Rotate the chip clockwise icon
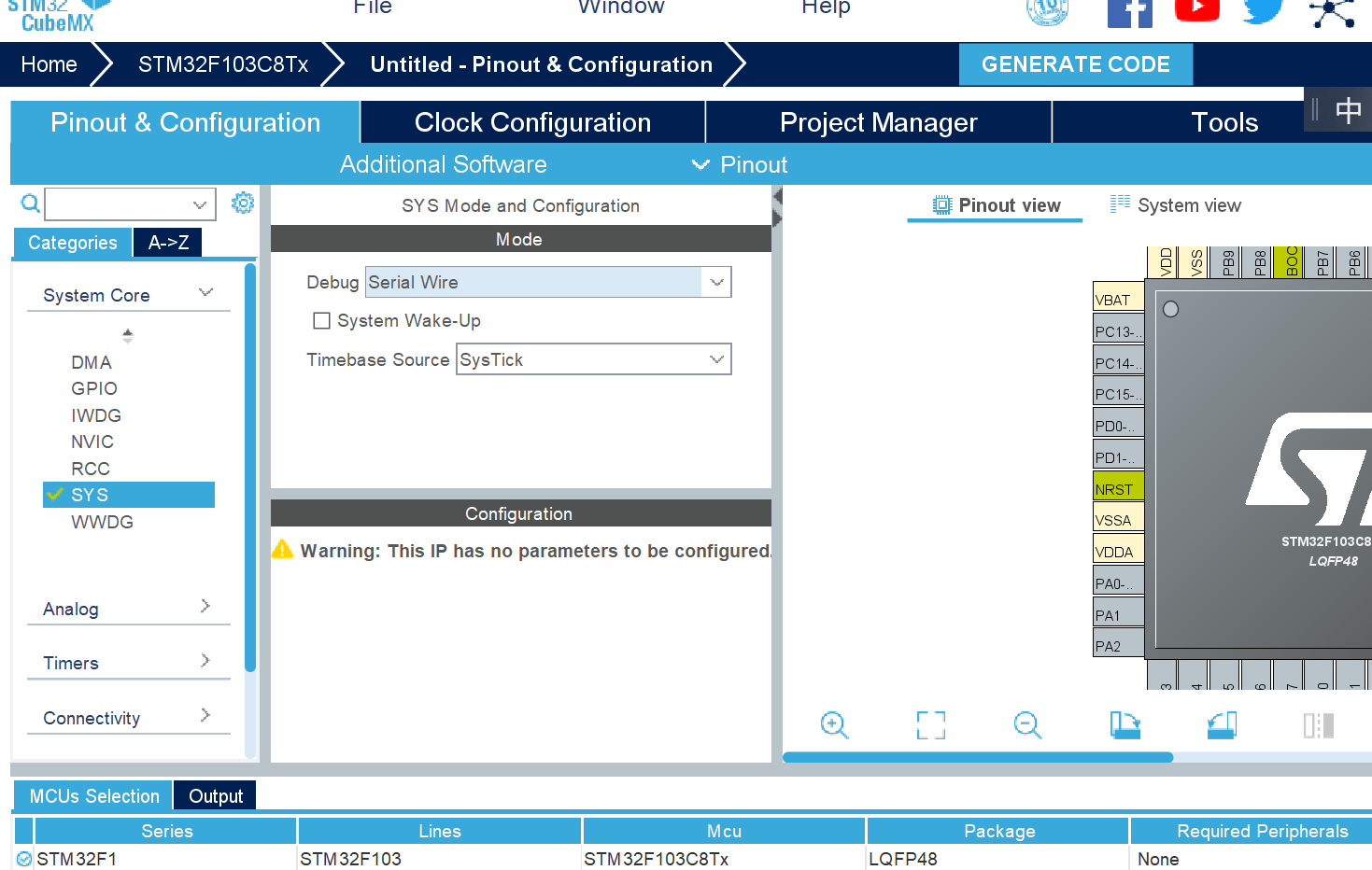The image size is (1372, 870). 1125,725
